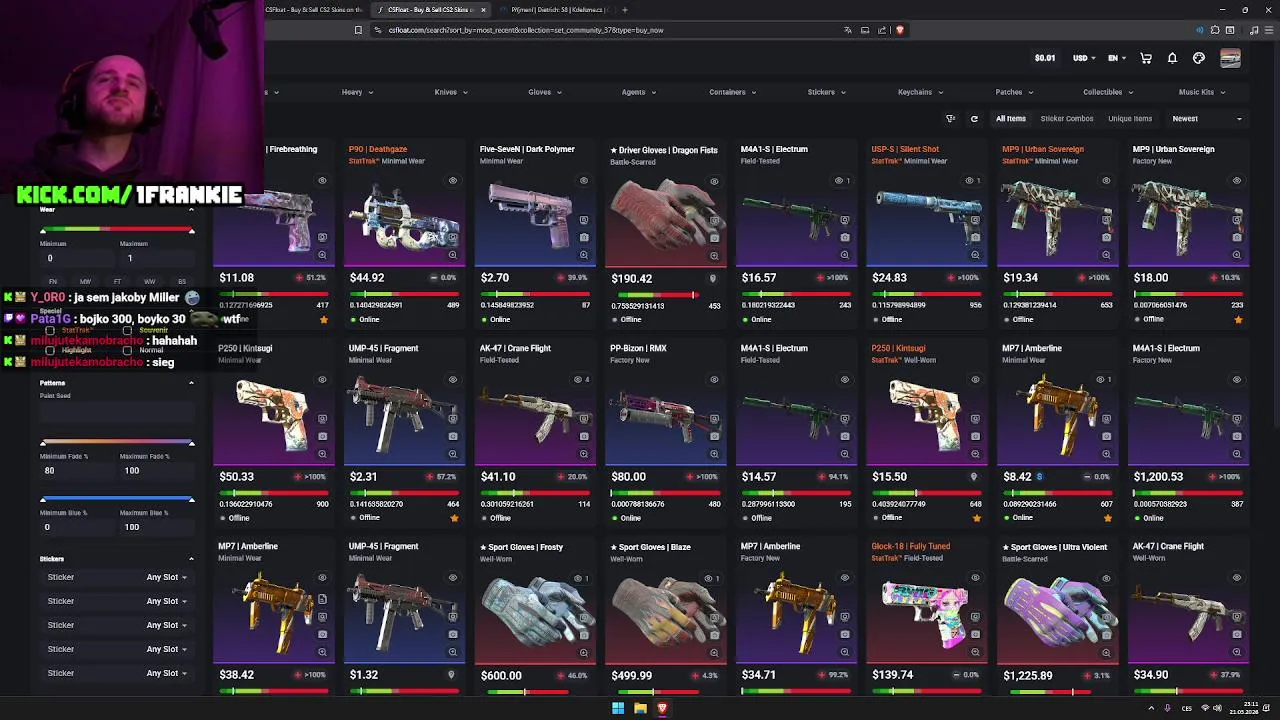
Task: Open the USD currency selector
Action: click(1084, 58)
